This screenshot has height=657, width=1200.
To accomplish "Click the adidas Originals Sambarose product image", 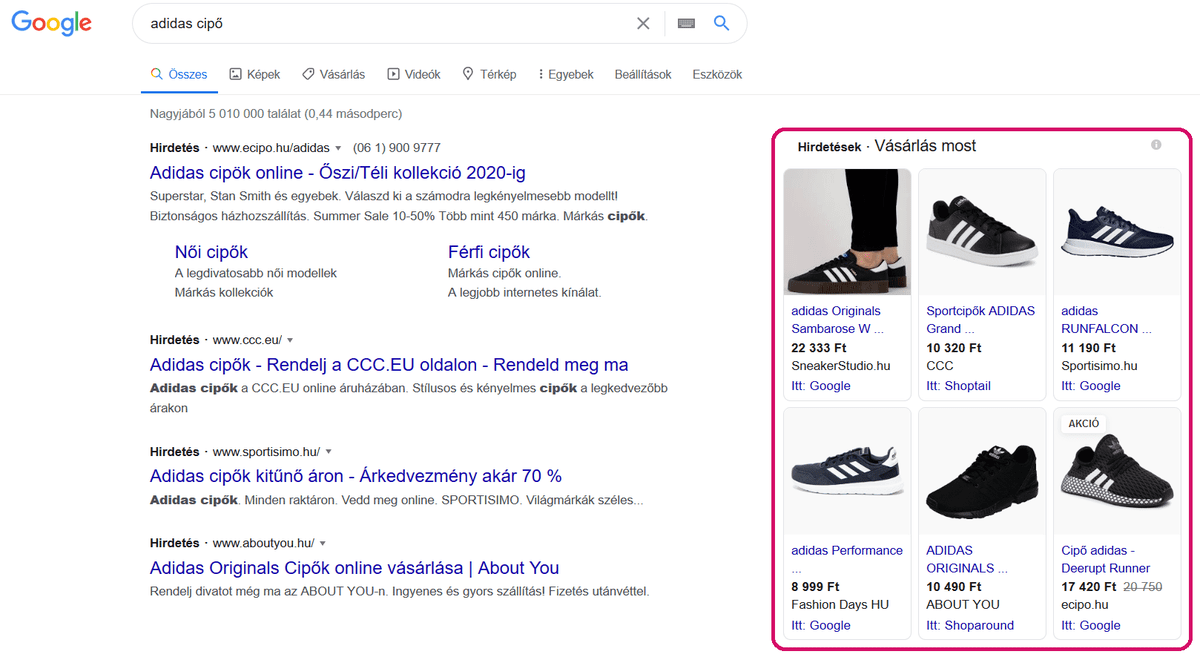I will (x=847, y=231).
